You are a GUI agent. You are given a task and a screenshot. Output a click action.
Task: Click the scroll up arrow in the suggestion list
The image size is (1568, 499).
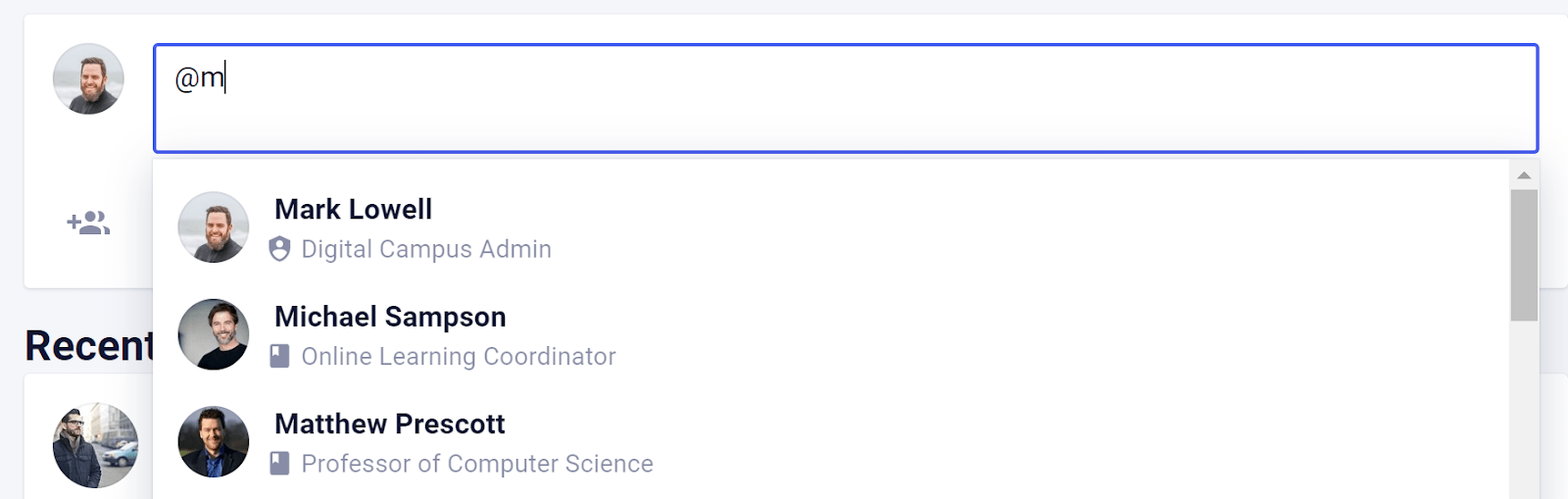click(1524, 175)
